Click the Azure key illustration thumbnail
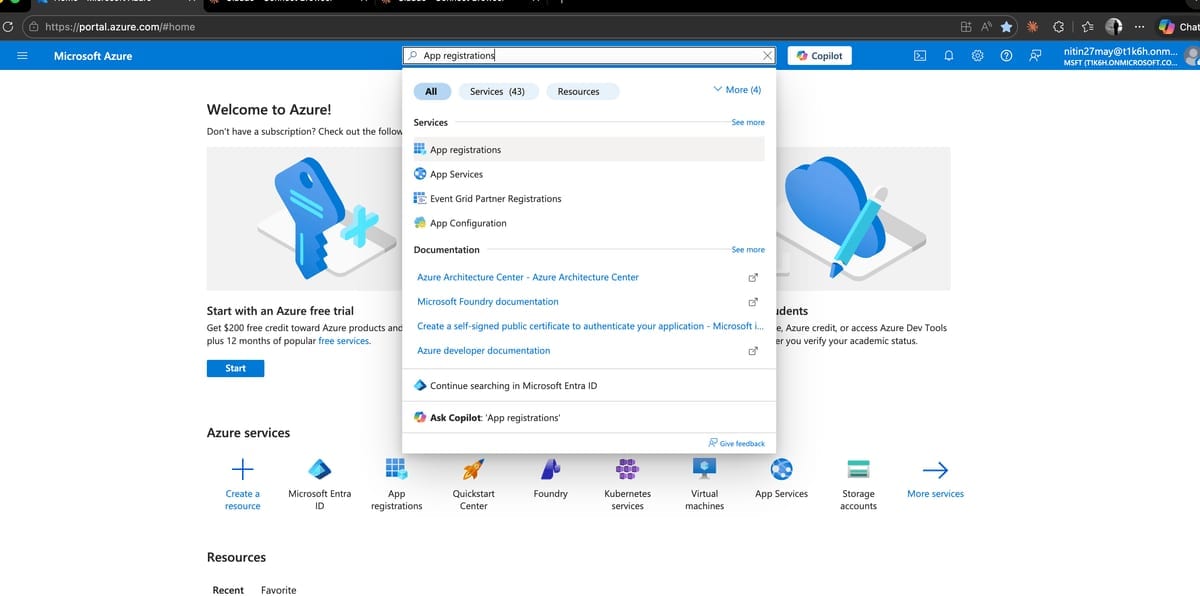The height and width of the screenshot is (596, 1200). (305, 218)
